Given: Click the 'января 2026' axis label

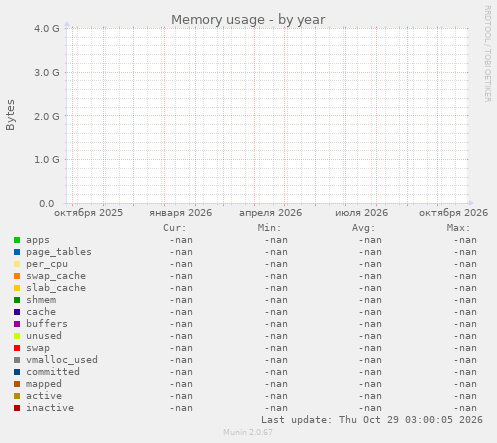Looking at the screenshot, I should coord(181,213).
